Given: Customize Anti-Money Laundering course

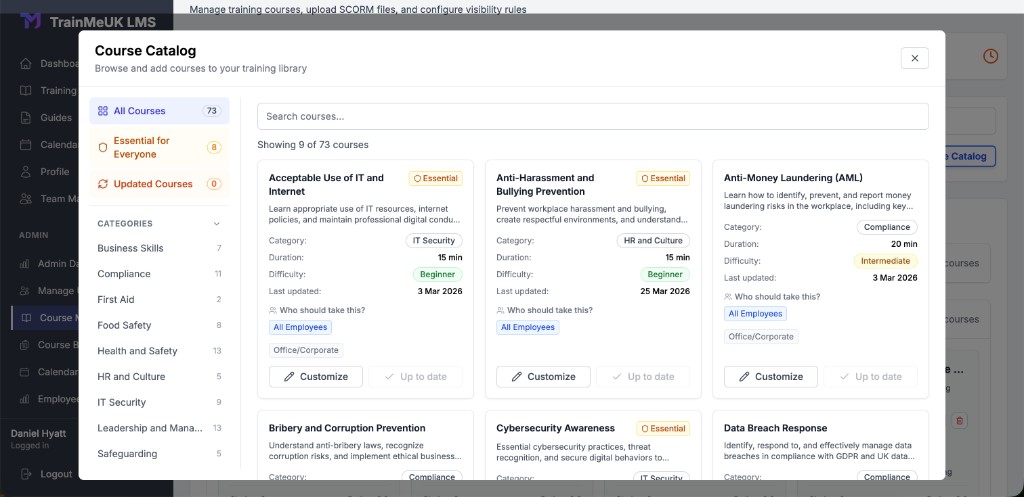Looking at the screenshot, I should (771, 377).
